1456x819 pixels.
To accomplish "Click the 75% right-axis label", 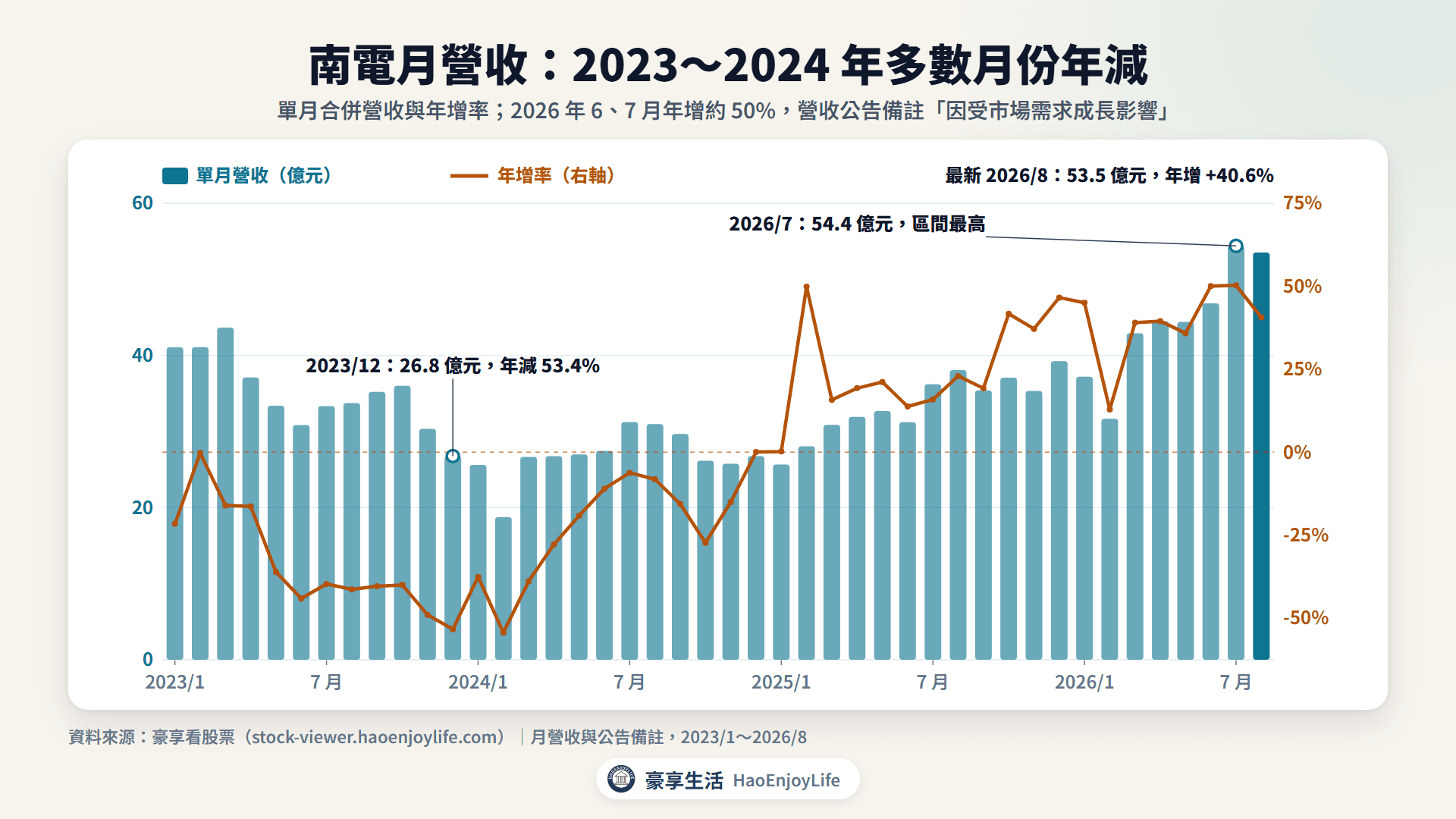I will click(1302, 203).
